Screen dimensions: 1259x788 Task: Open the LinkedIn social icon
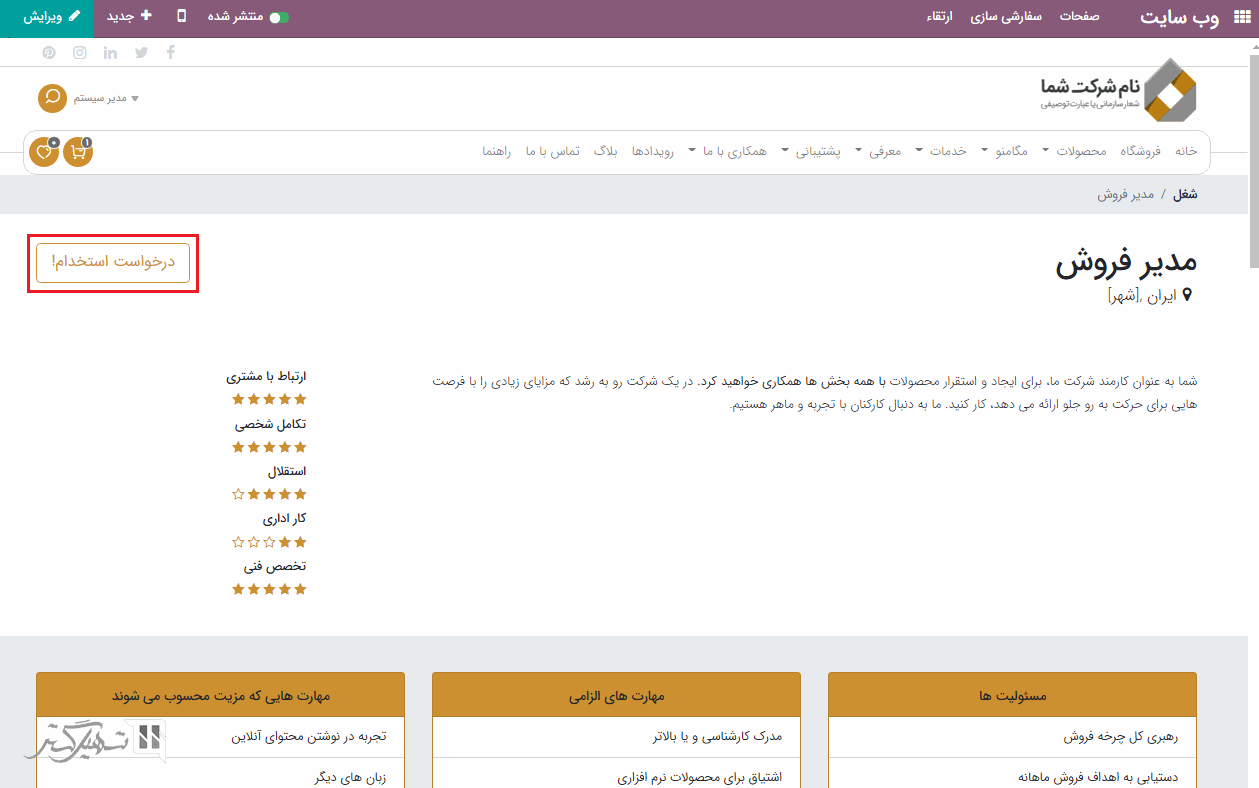pyautogui.click(x=110, y=52)
